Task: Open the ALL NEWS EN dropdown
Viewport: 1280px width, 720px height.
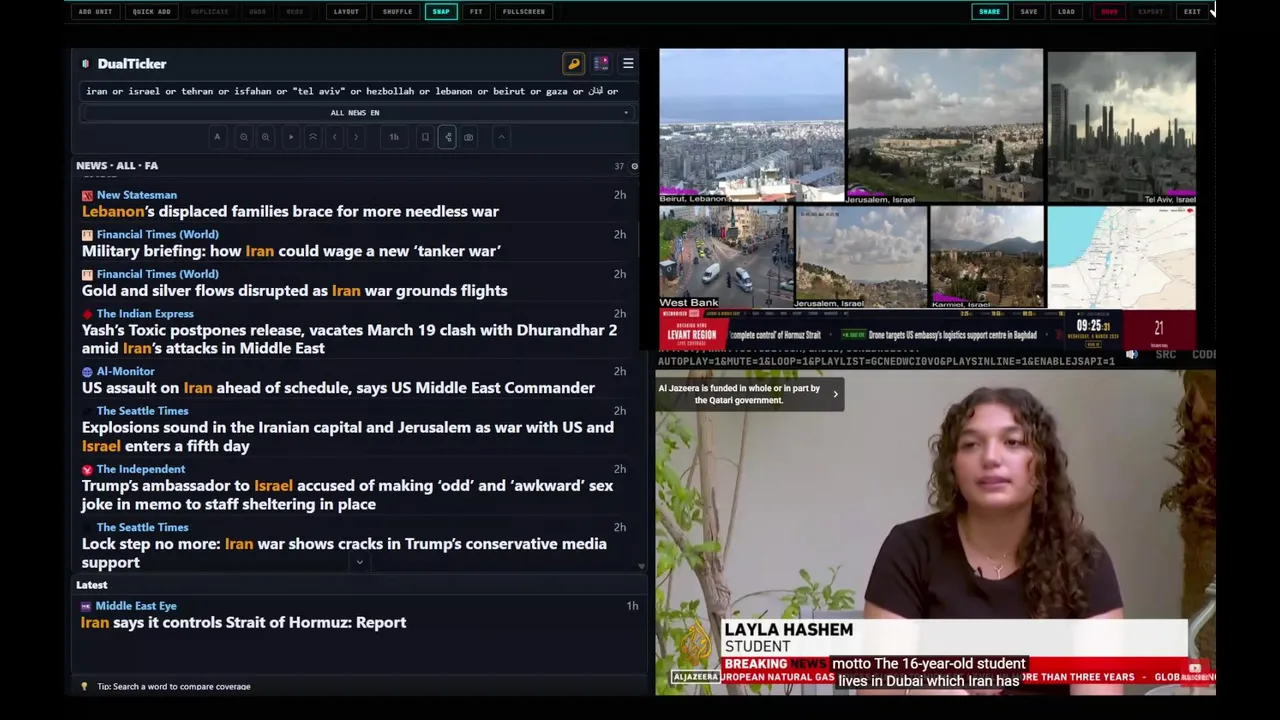Action: tap(355, 113)
